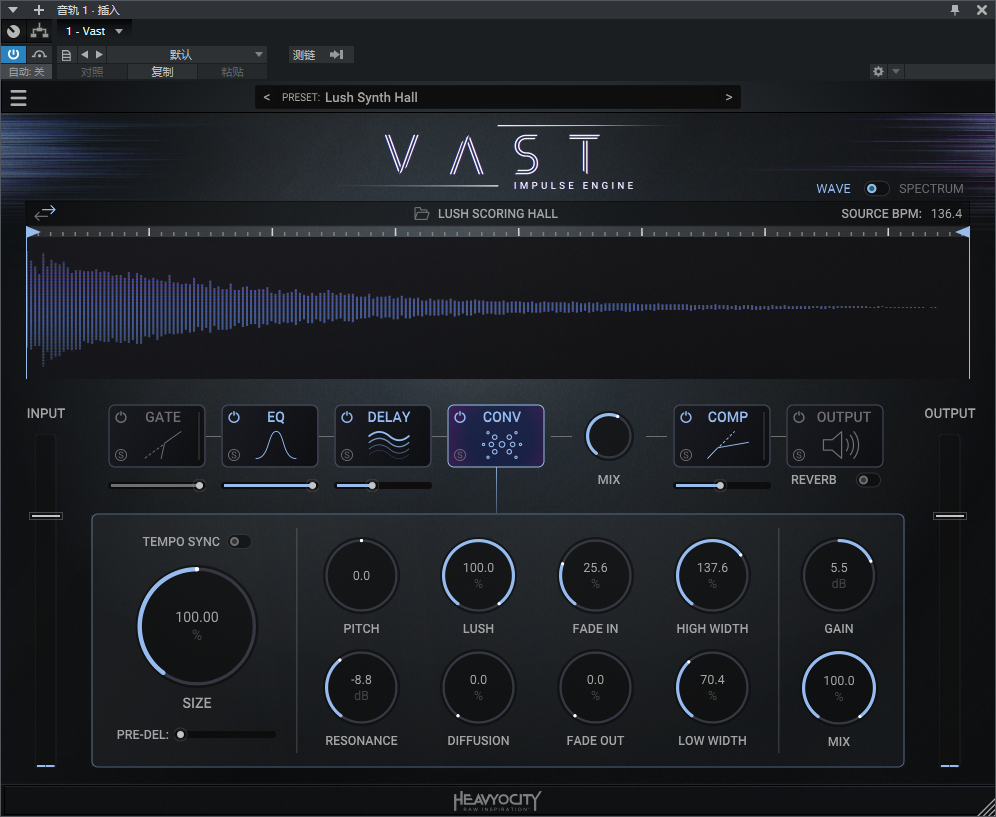996x817 pixels.
Task: Solo the CONV module
Action: click(460, 455)
